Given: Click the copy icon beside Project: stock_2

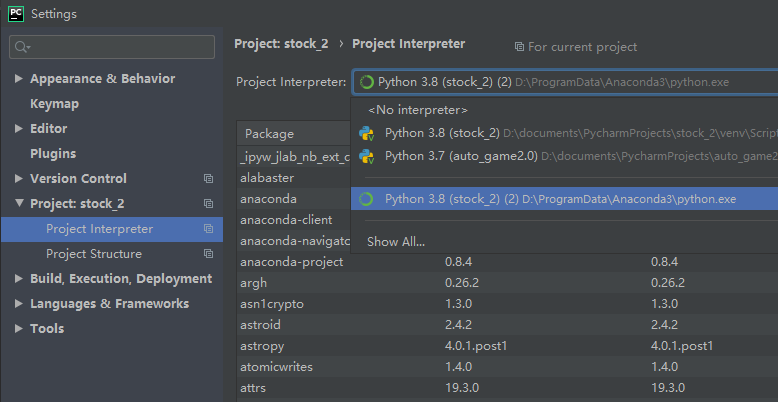Looking at the screenshot, I should click(208, 203).
